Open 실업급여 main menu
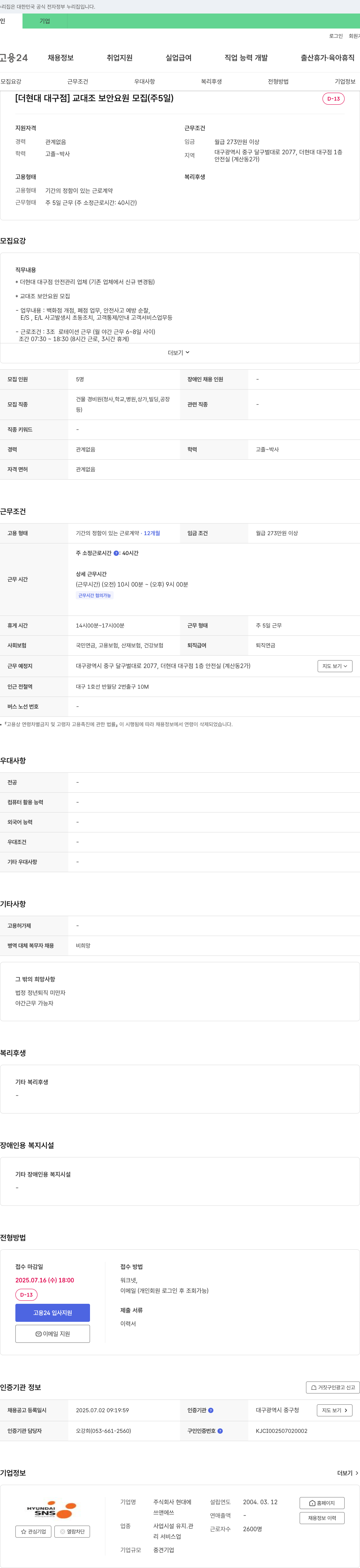This screenshot has width=360, height=1568. click(179, 58)
